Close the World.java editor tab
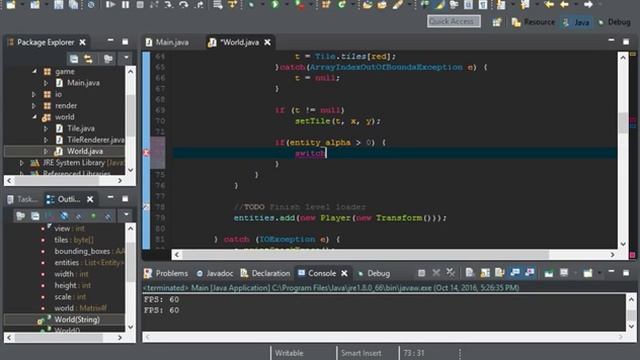The width and height of the screenshot is (640, 360). [267, 42]
